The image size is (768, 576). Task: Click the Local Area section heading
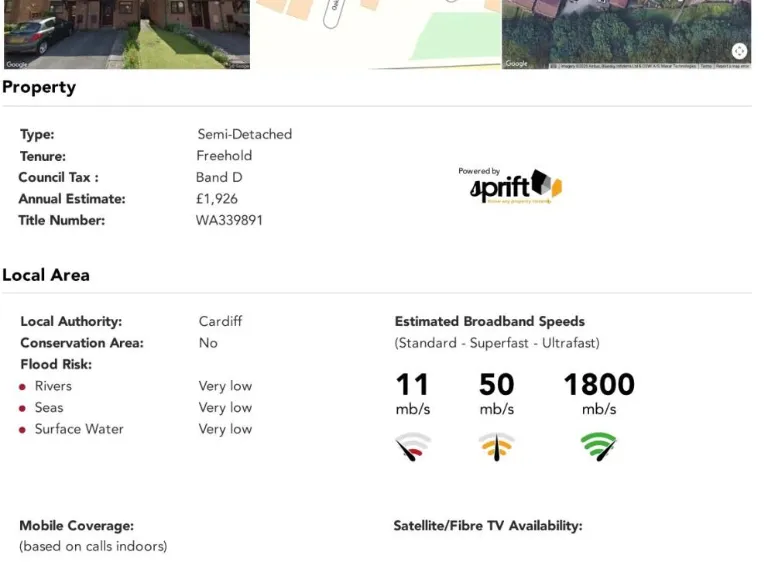(46, 275)
